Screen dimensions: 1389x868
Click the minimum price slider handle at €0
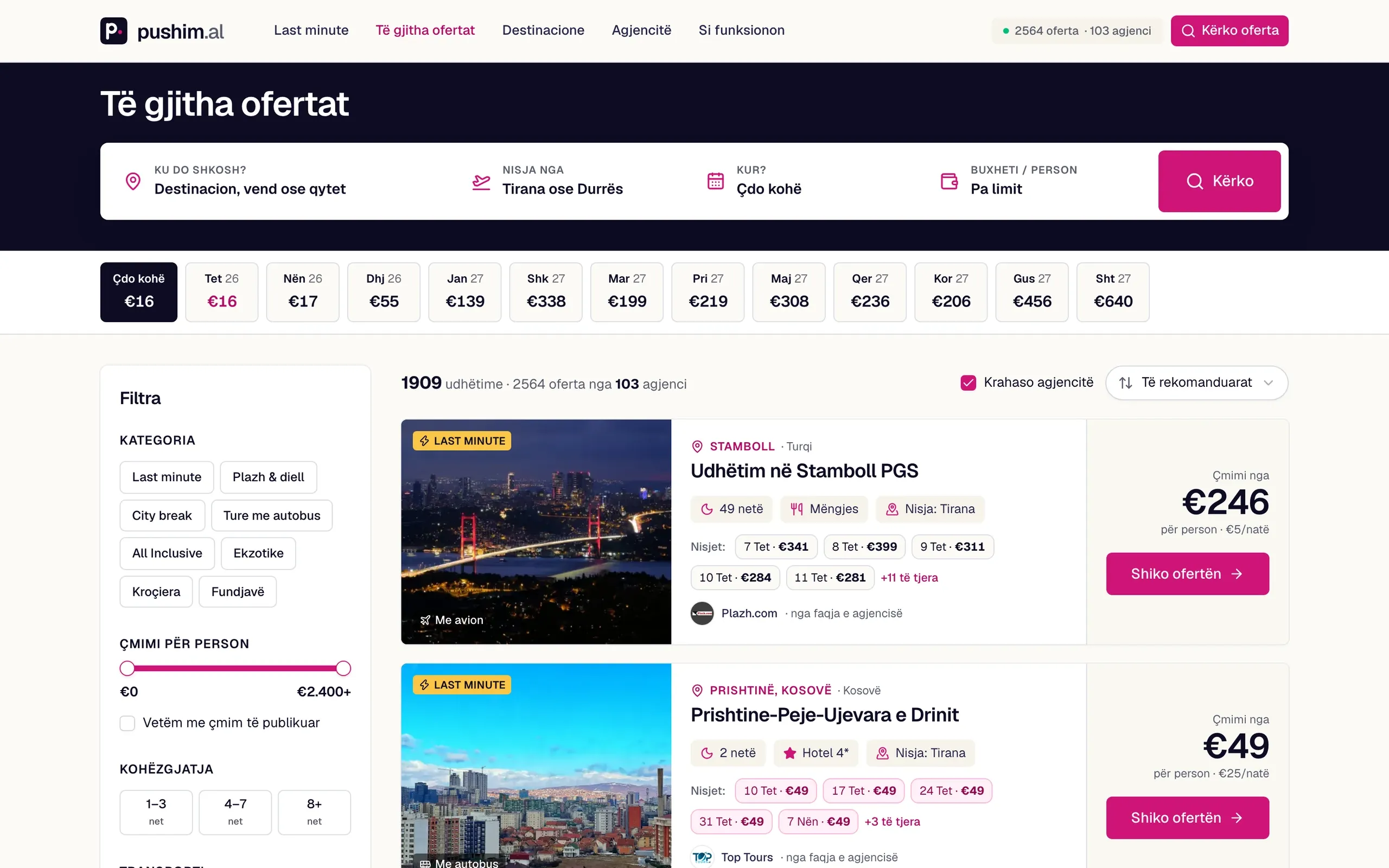[x=128, y=669]
